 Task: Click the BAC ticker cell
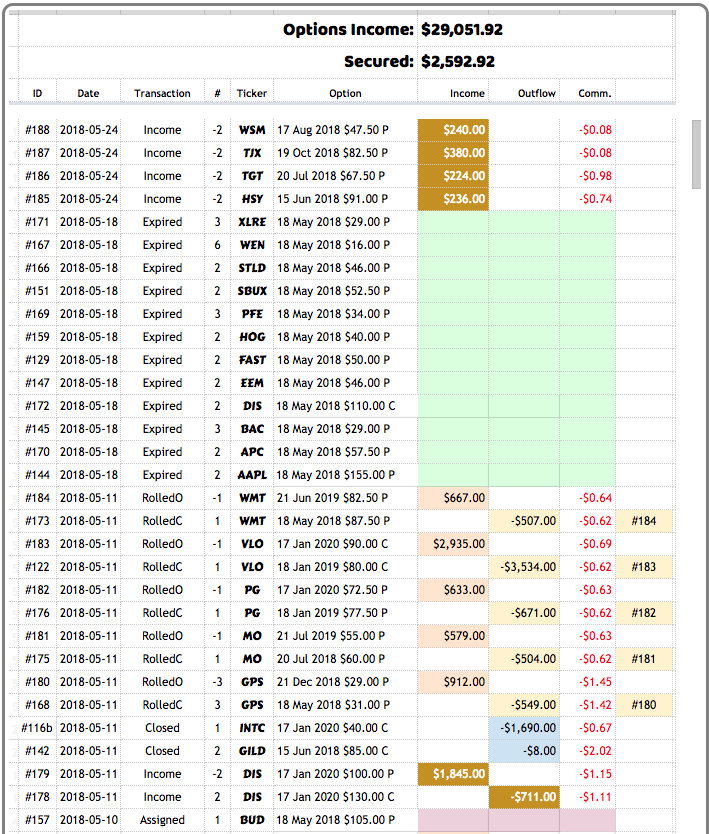(x=252, y=429)
